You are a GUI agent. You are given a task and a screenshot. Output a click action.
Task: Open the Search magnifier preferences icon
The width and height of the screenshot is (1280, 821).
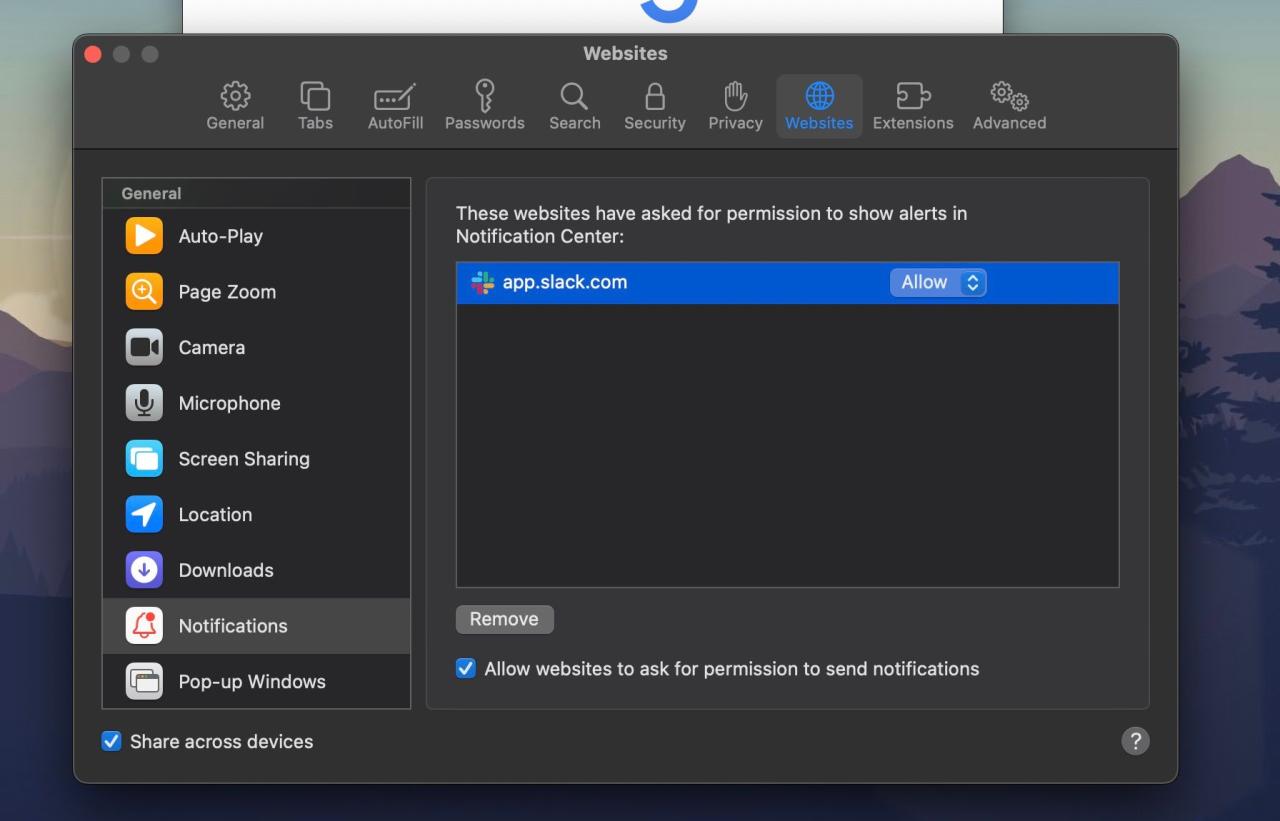click(x=574, y=96)
